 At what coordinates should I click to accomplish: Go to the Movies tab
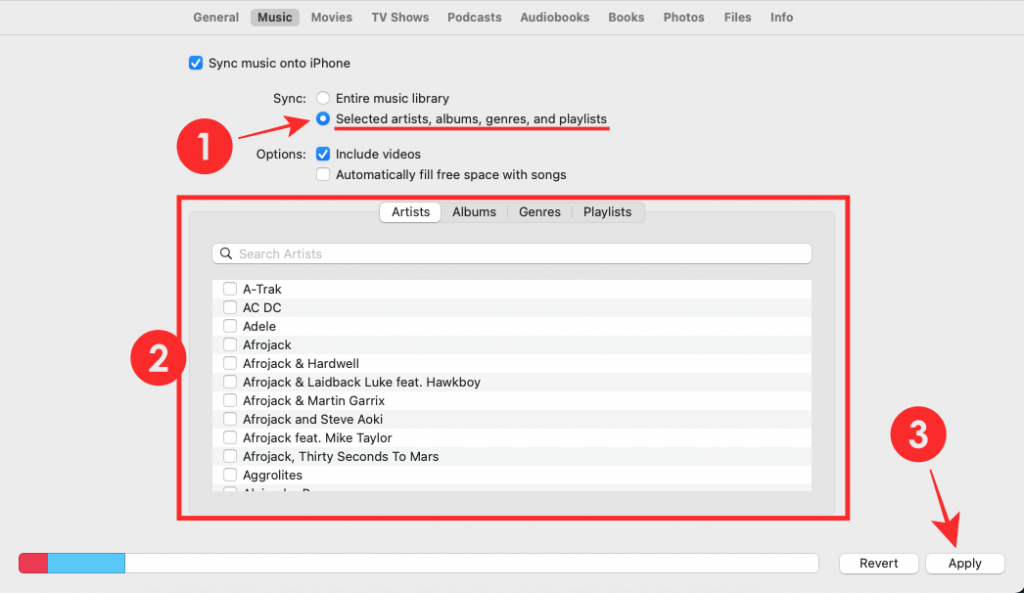coord(331,17)
